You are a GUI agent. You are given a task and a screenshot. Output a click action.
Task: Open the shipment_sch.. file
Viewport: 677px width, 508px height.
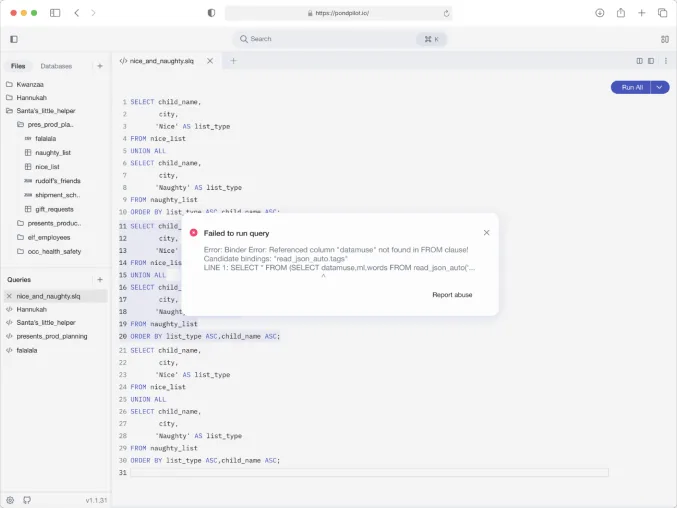point(57,195)
